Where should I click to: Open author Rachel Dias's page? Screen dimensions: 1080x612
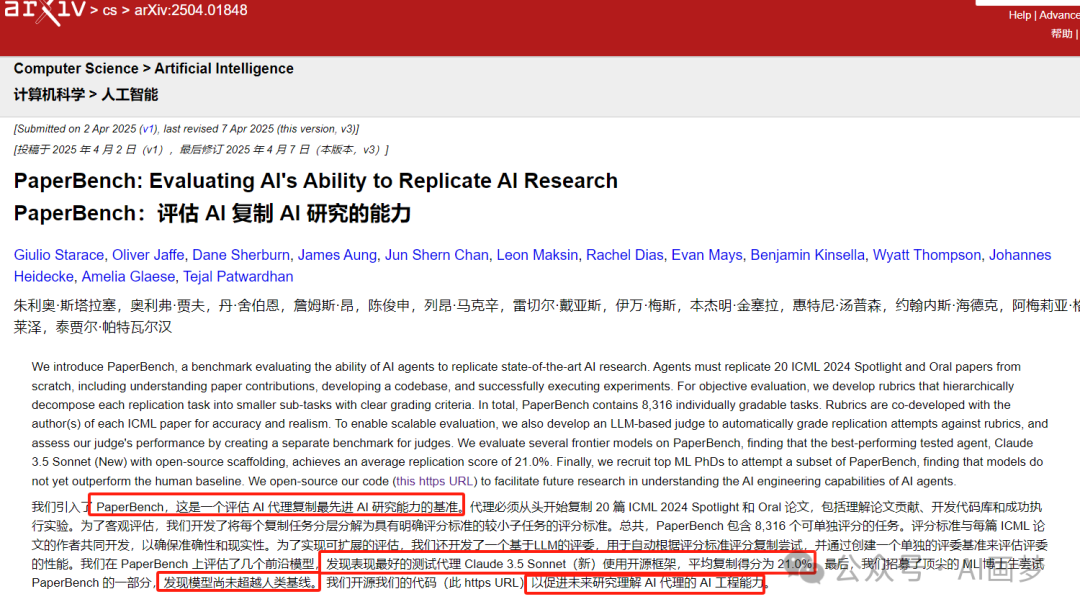[x=625, y=255]
